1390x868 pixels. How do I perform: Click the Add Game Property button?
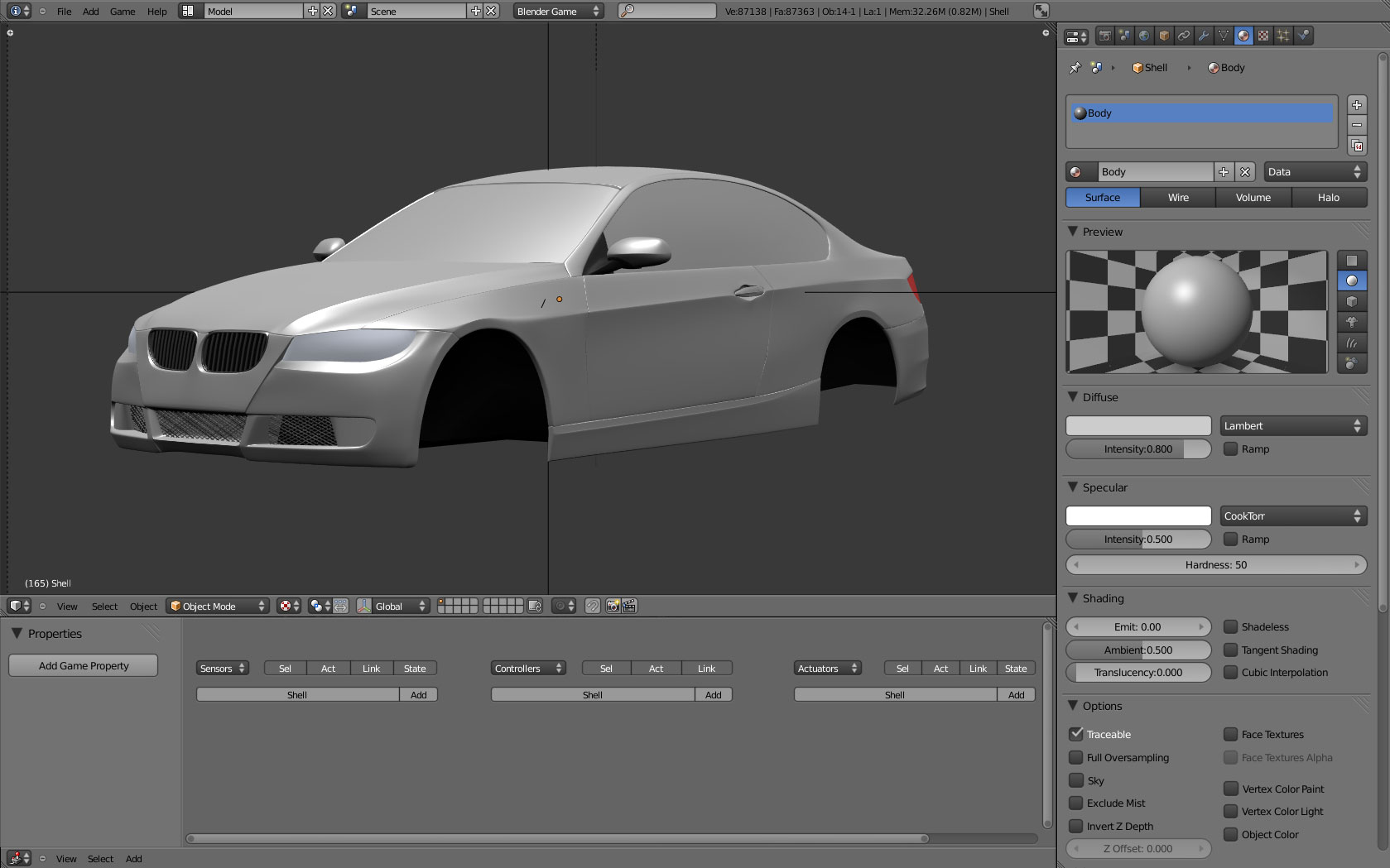tap(83, 665)
